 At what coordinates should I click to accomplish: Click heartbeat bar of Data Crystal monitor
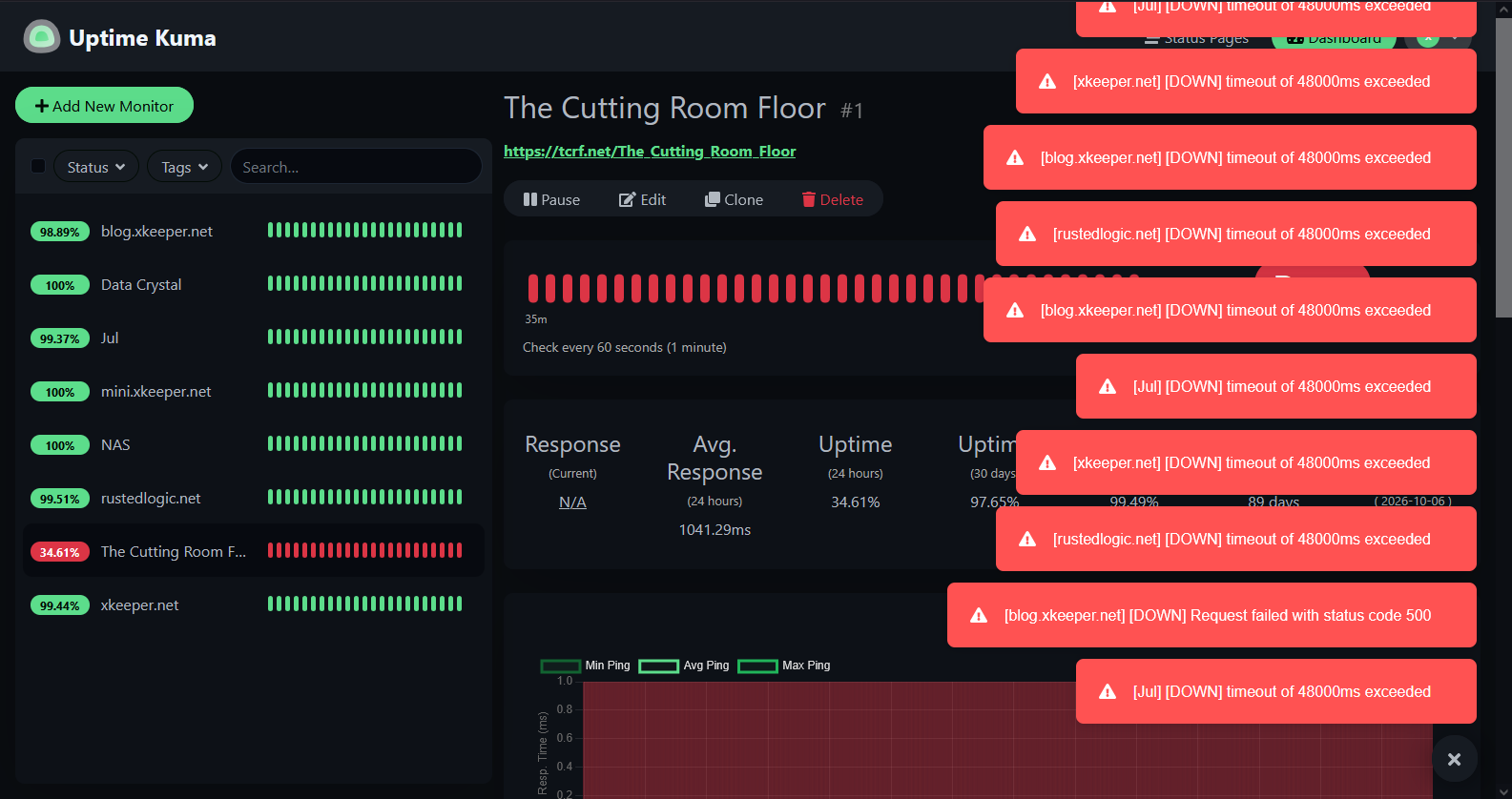[364, 283]
